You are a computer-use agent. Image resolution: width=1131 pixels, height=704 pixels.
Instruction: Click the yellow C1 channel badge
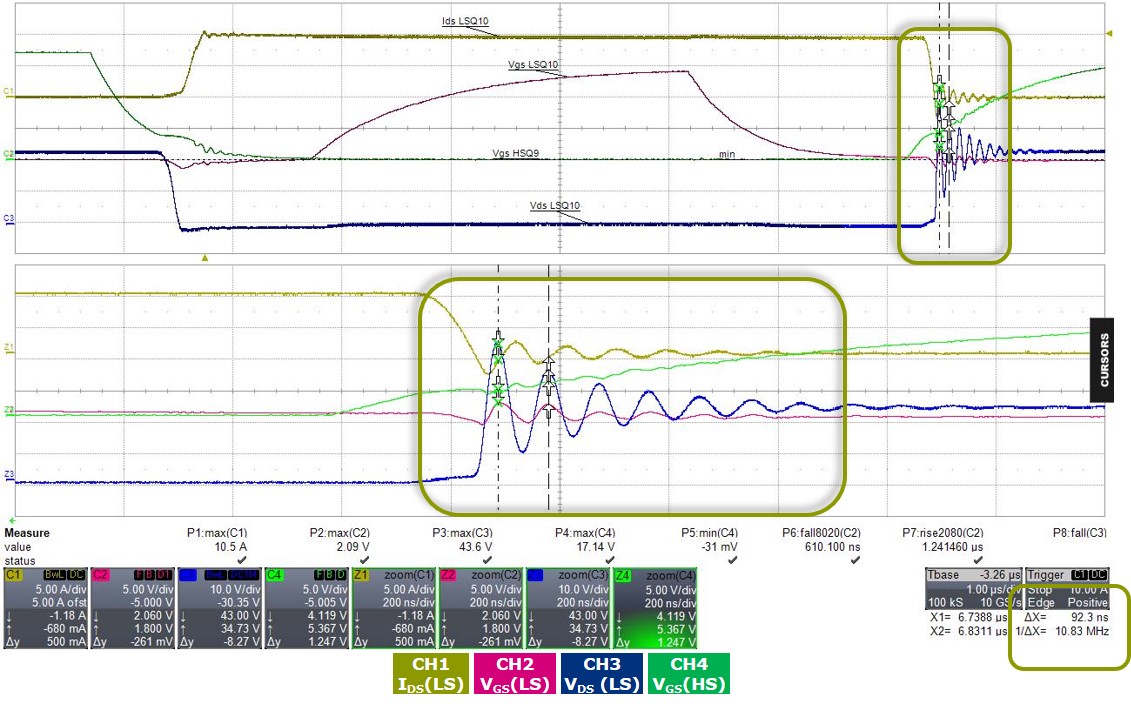coord(13,576)
